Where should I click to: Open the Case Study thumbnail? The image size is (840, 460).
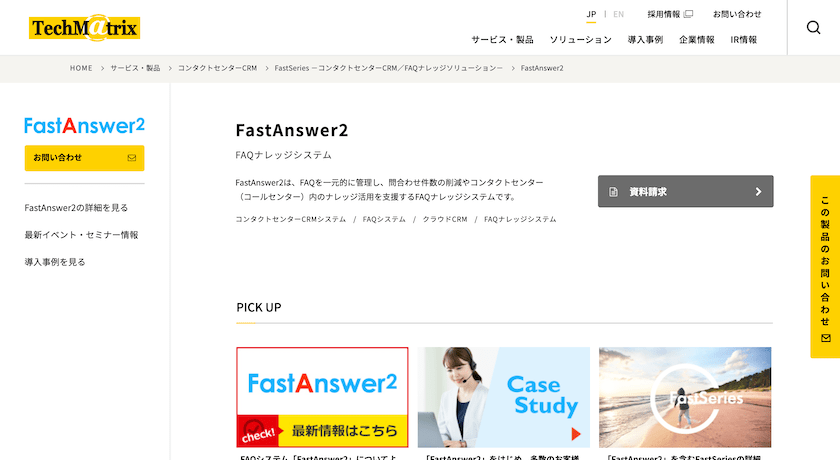coord(504,397)
